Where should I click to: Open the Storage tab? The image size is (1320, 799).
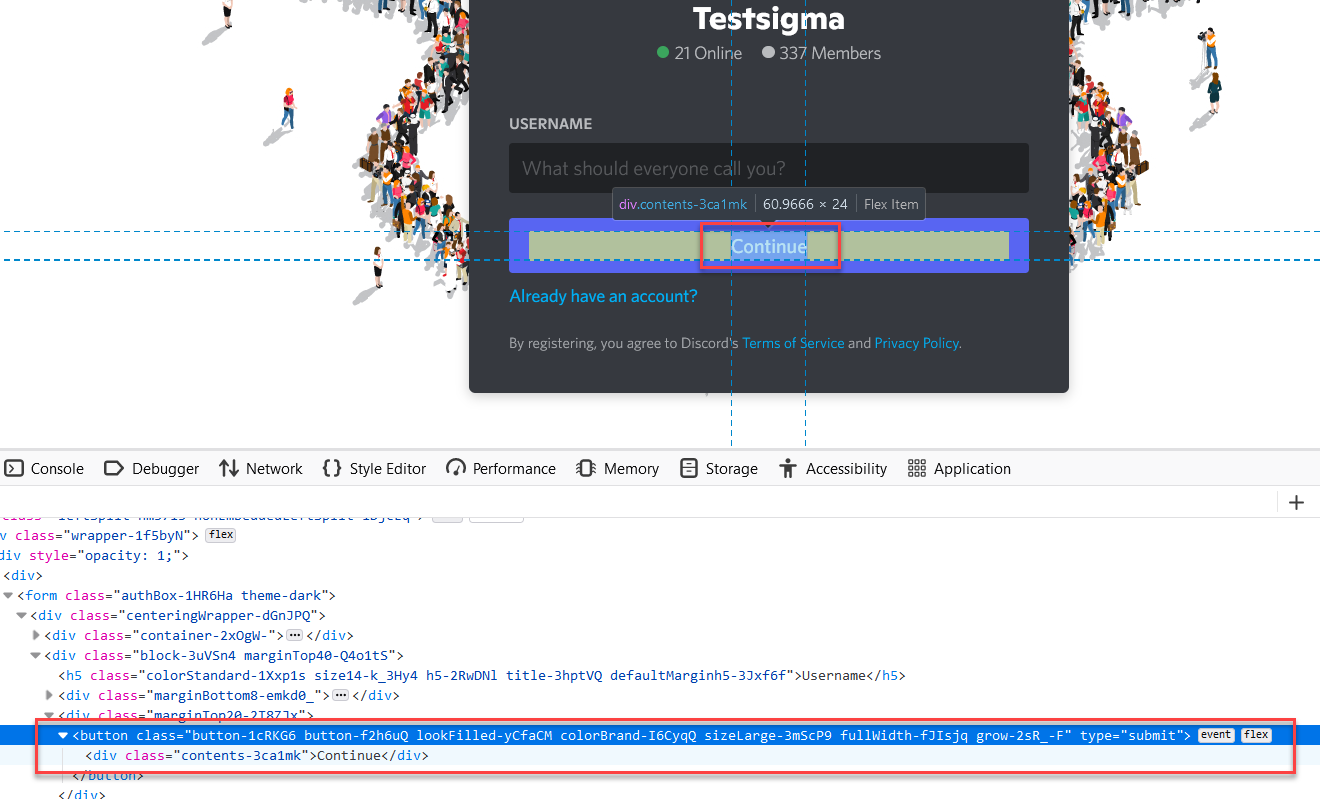click(718, 468)
